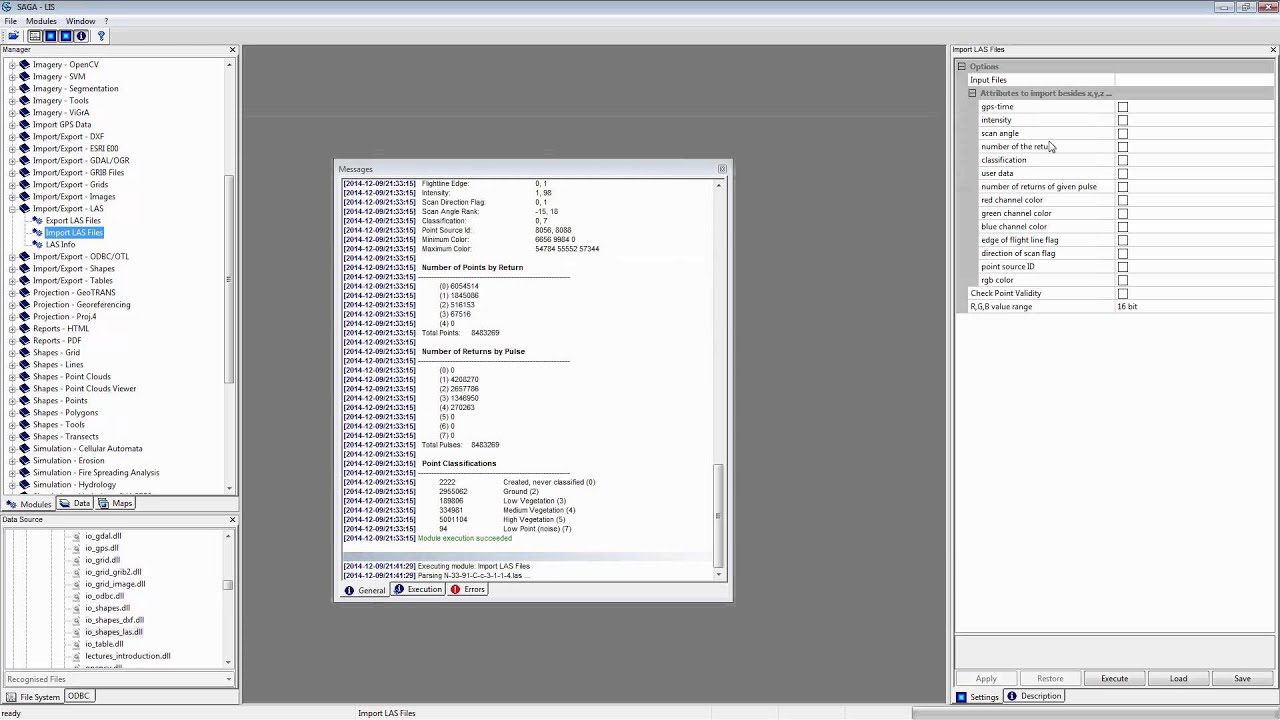Image resolution: width=1280 pixels, height=720 pixels.
Task: Click the io_grid_image.dll file icon
Action: (77, 584)
